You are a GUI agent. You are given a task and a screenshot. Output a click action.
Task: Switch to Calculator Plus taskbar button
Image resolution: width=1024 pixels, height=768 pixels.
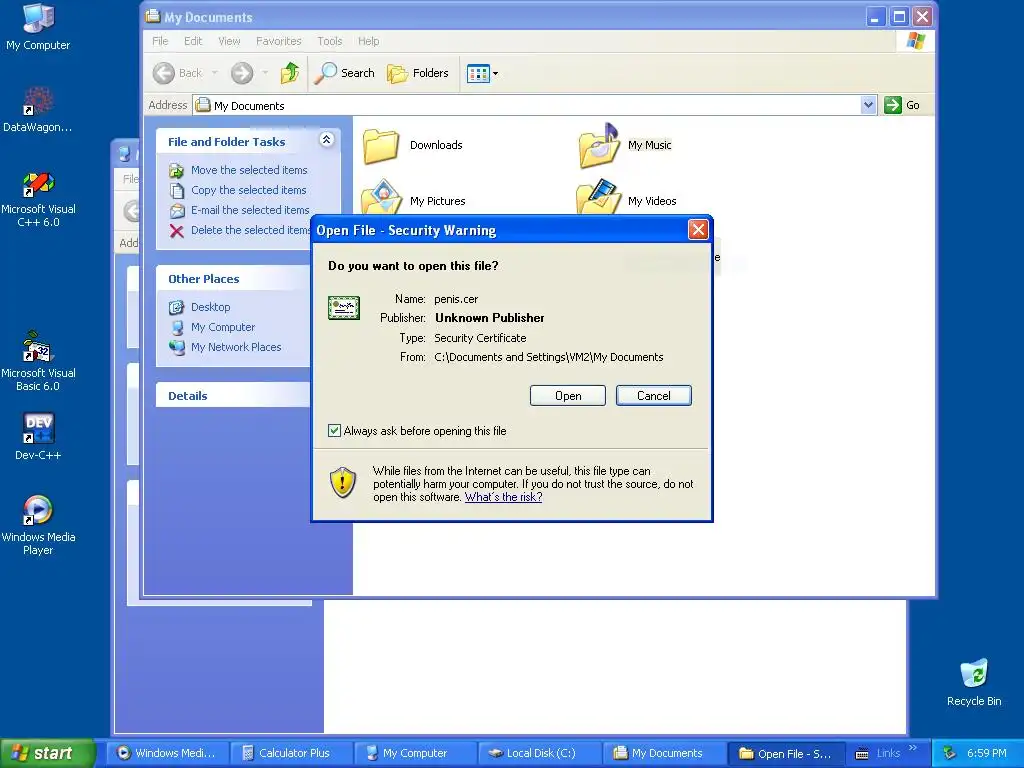292,753
